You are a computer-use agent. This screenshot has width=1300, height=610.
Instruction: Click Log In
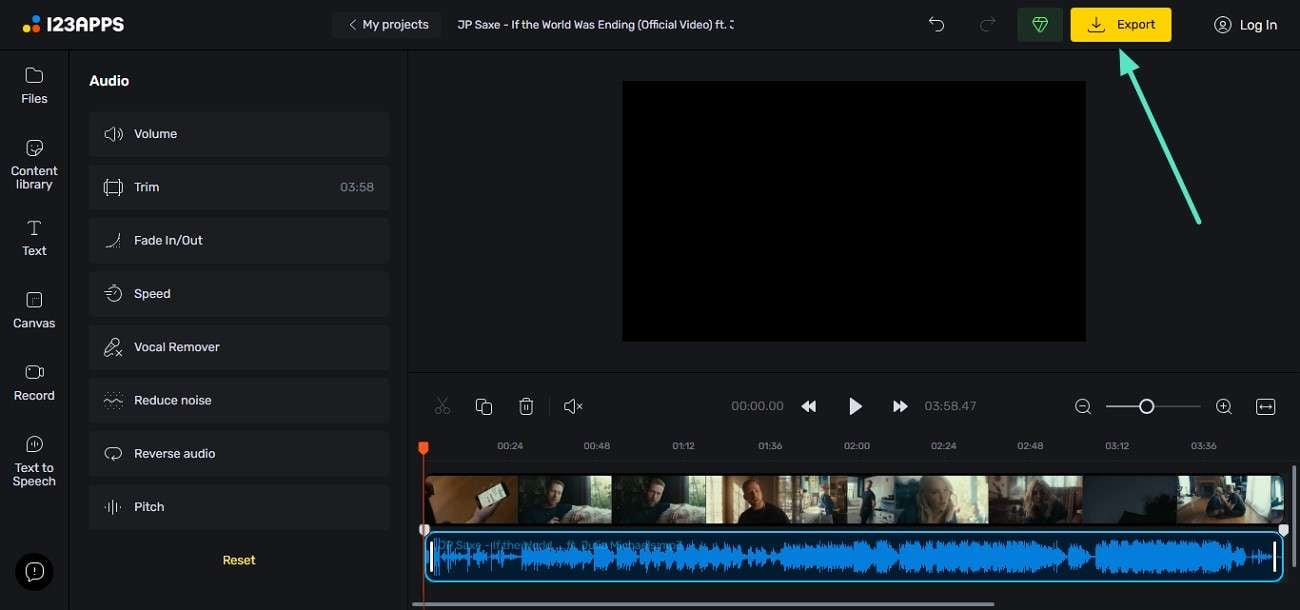point(1245,25)
